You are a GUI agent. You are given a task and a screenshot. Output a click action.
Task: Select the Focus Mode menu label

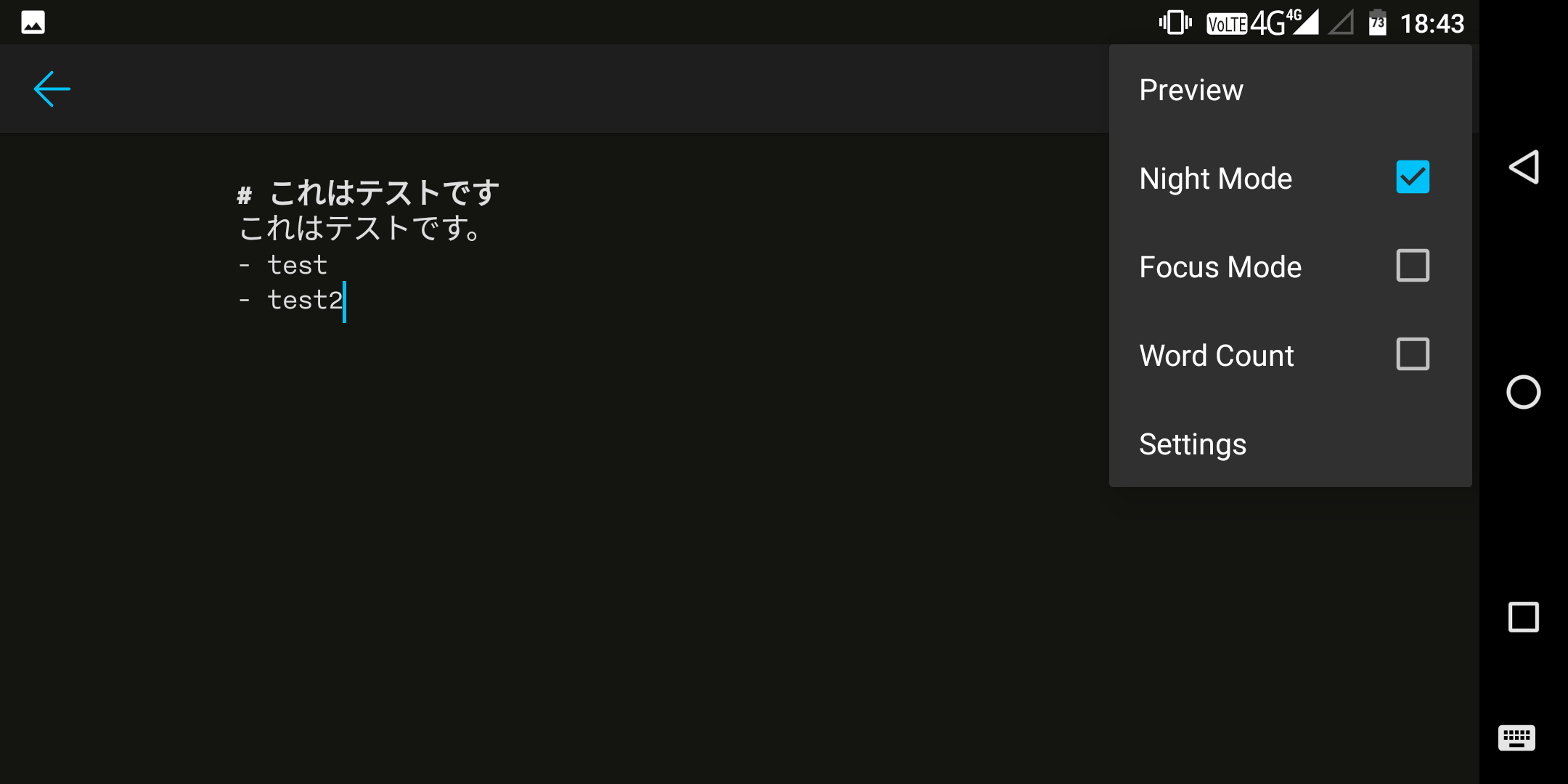click(1220, 267)
